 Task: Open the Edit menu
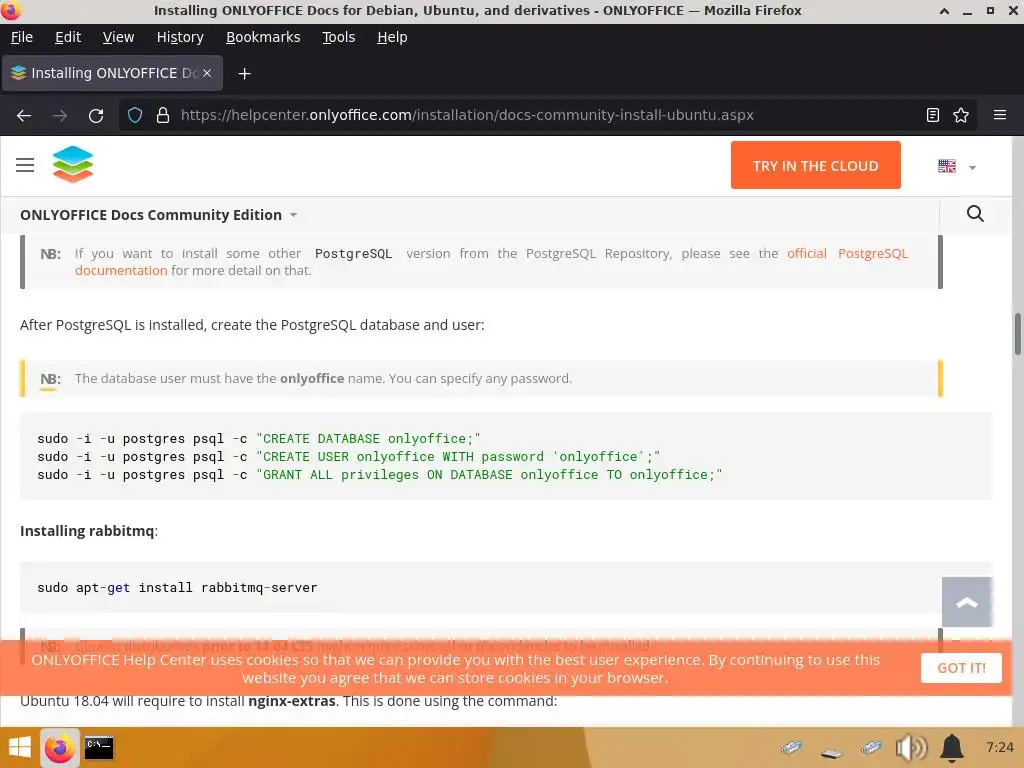click(x=68, y=37)
